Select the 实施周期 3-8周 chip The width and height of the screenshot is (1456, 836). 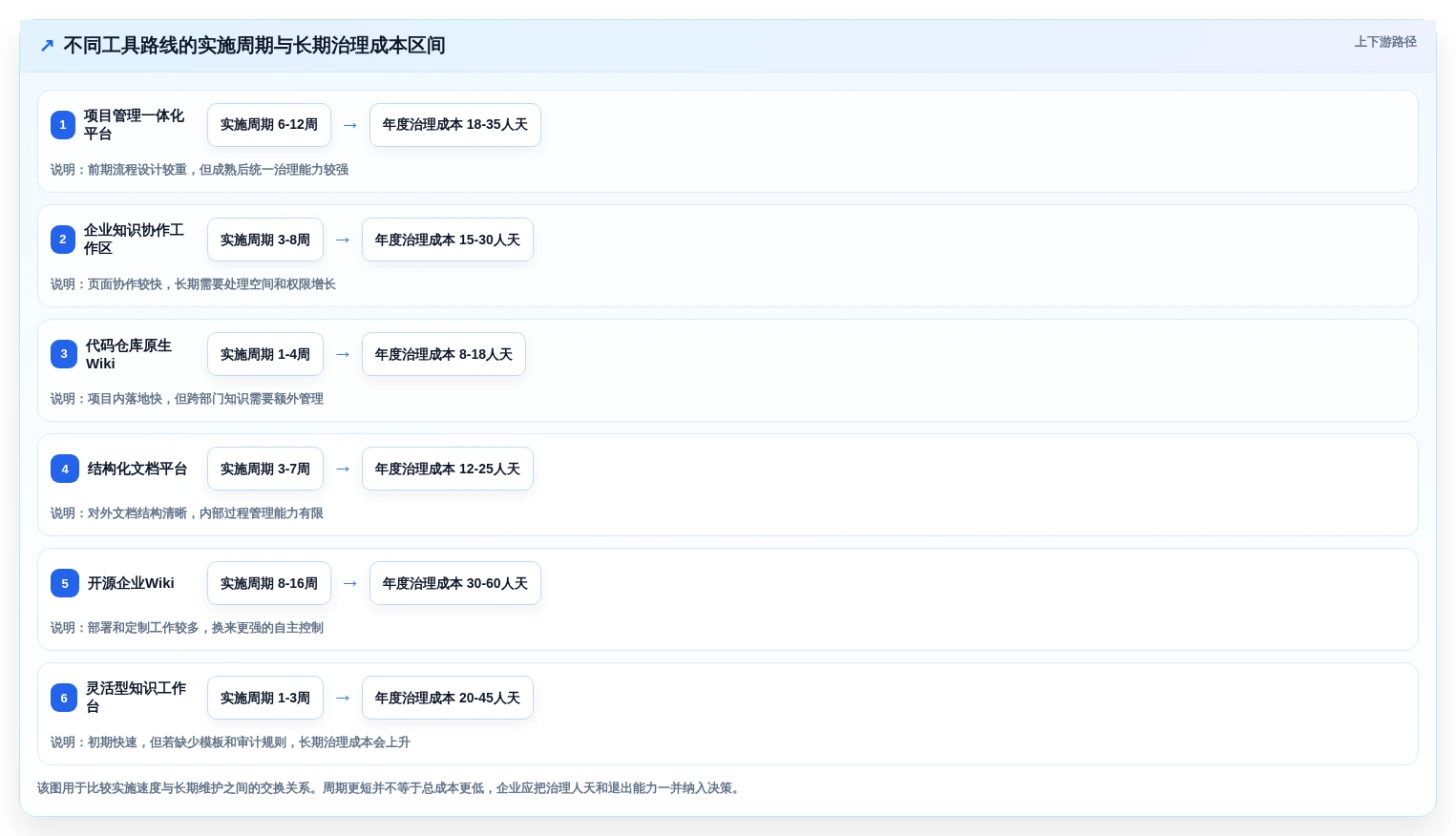(265, 240)
